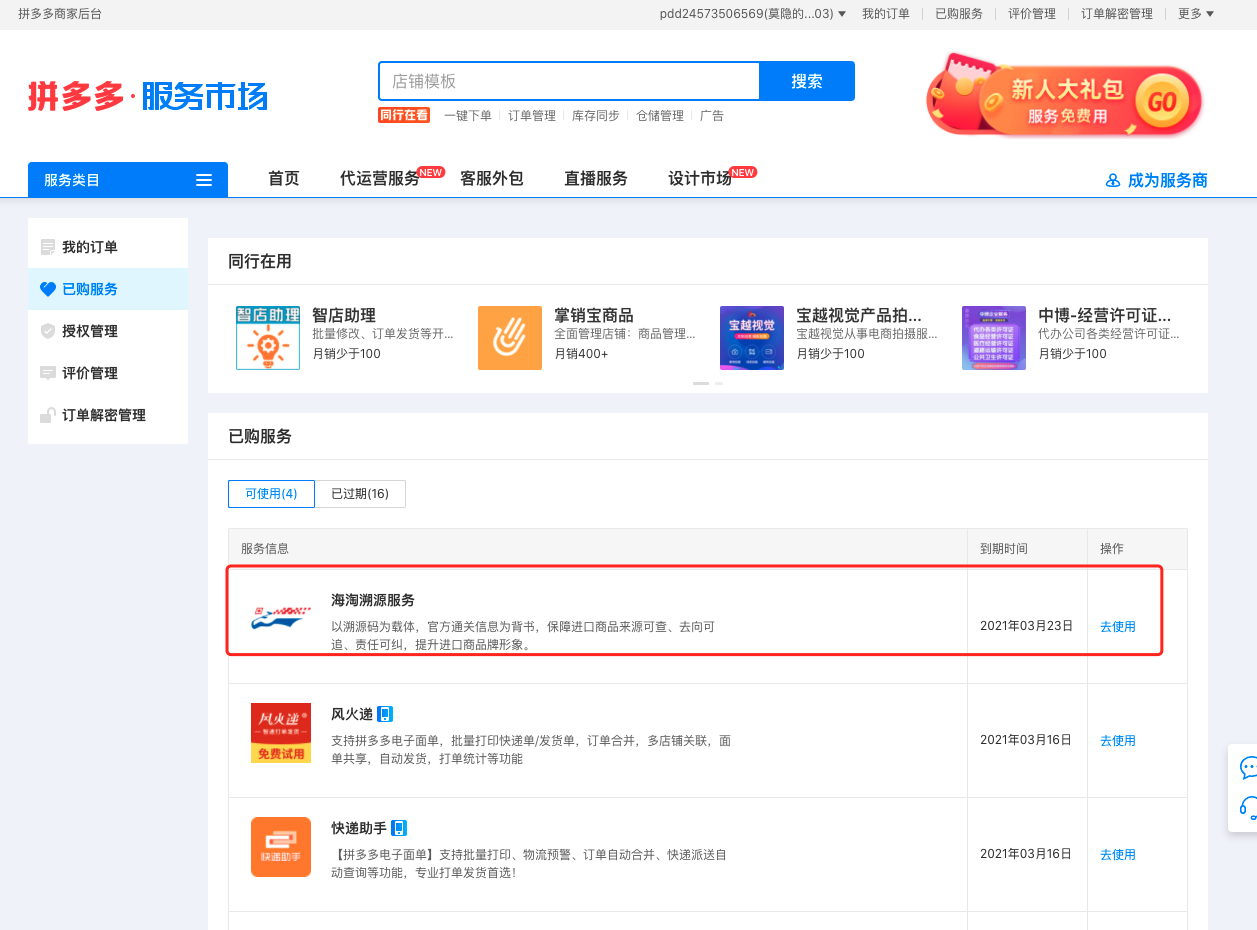Switch to the 已过期(16) tab
The height and width of the screenshot is (930, 1257).
(360, 494)
